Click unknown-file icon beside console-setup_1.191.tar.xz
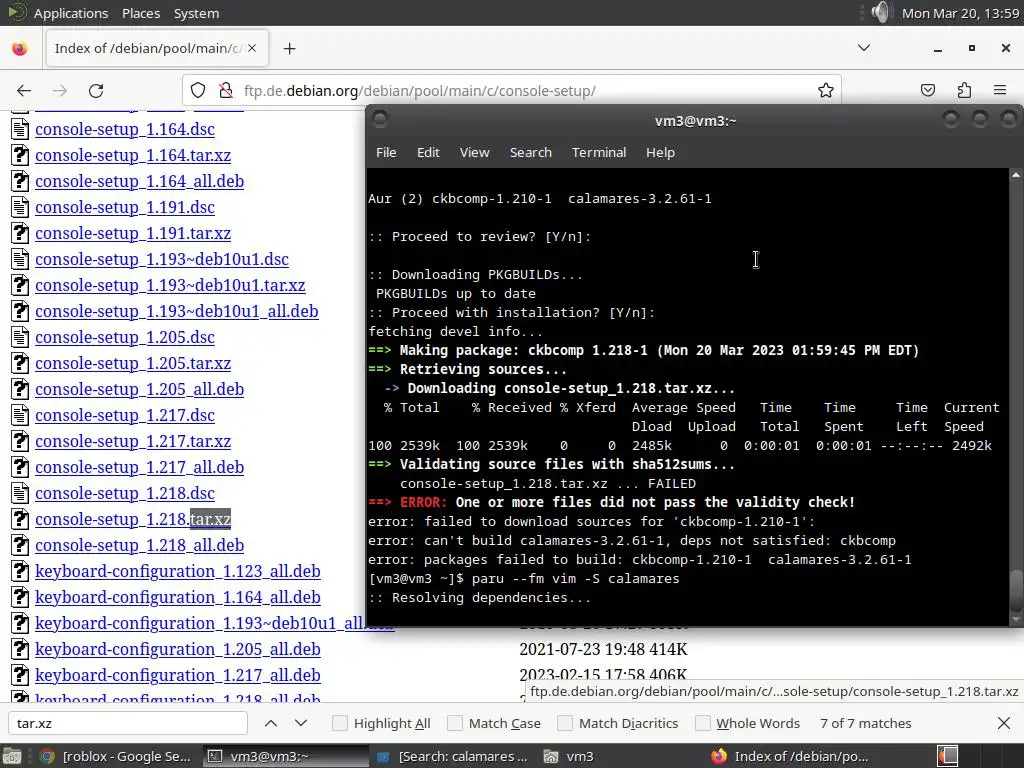Image resolution: width=1024 pixels, height=768 pixels. 20,233
